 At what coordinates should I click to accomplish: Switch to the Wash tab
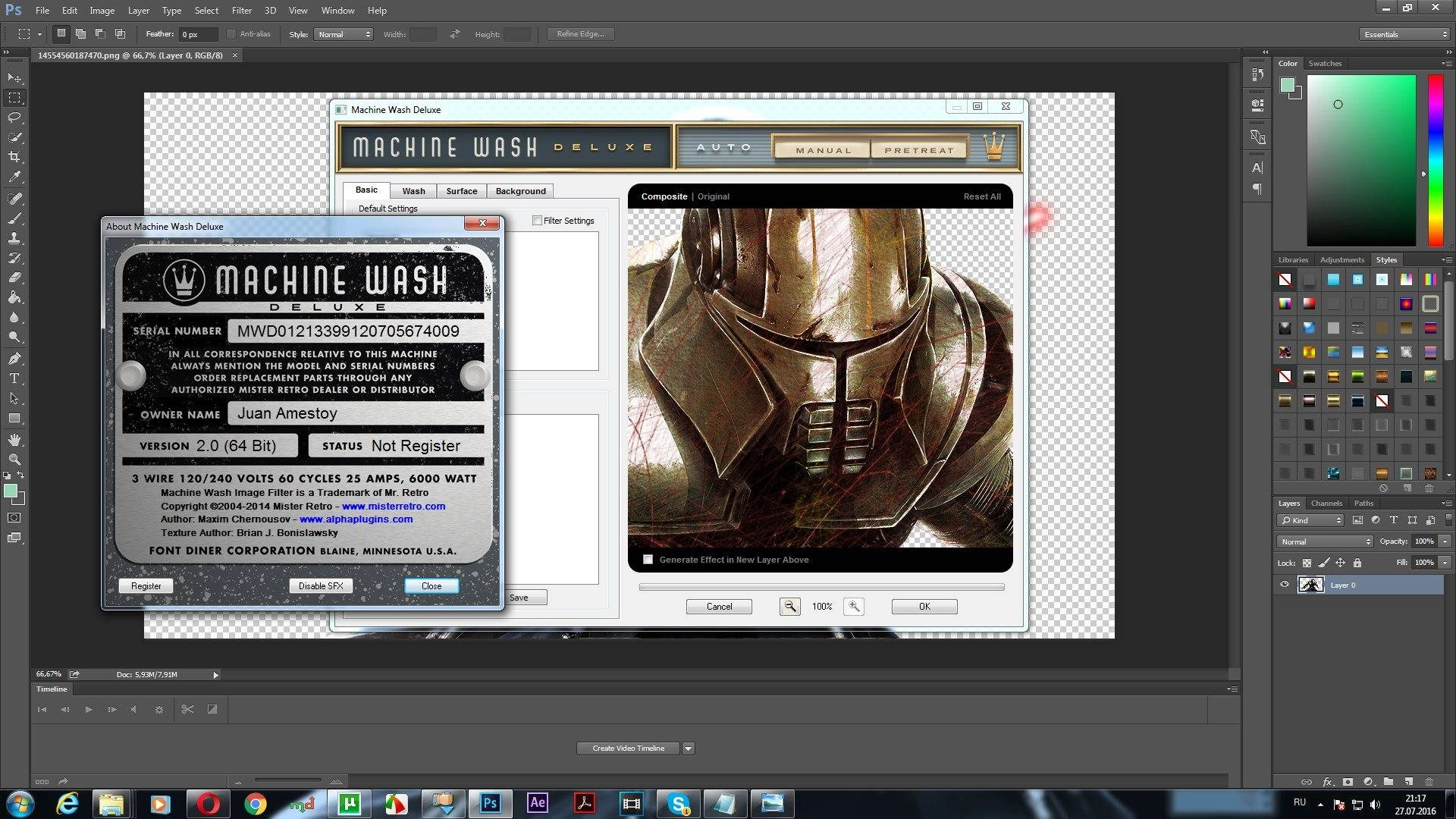(x=413, y=191)
